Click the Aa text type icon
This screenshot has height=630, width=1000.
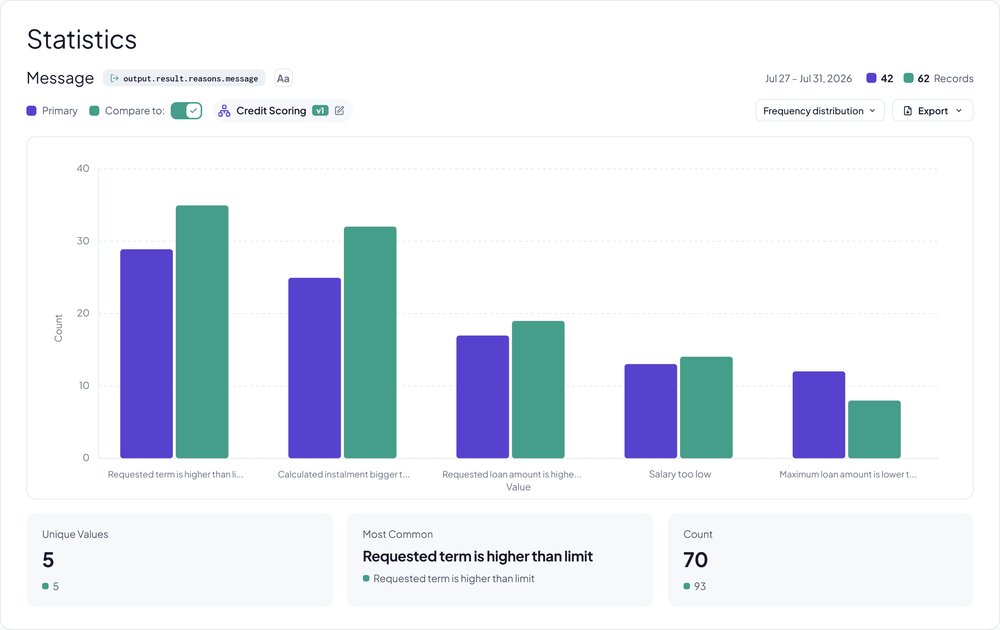pyautogui.click(x=283, y=78)
